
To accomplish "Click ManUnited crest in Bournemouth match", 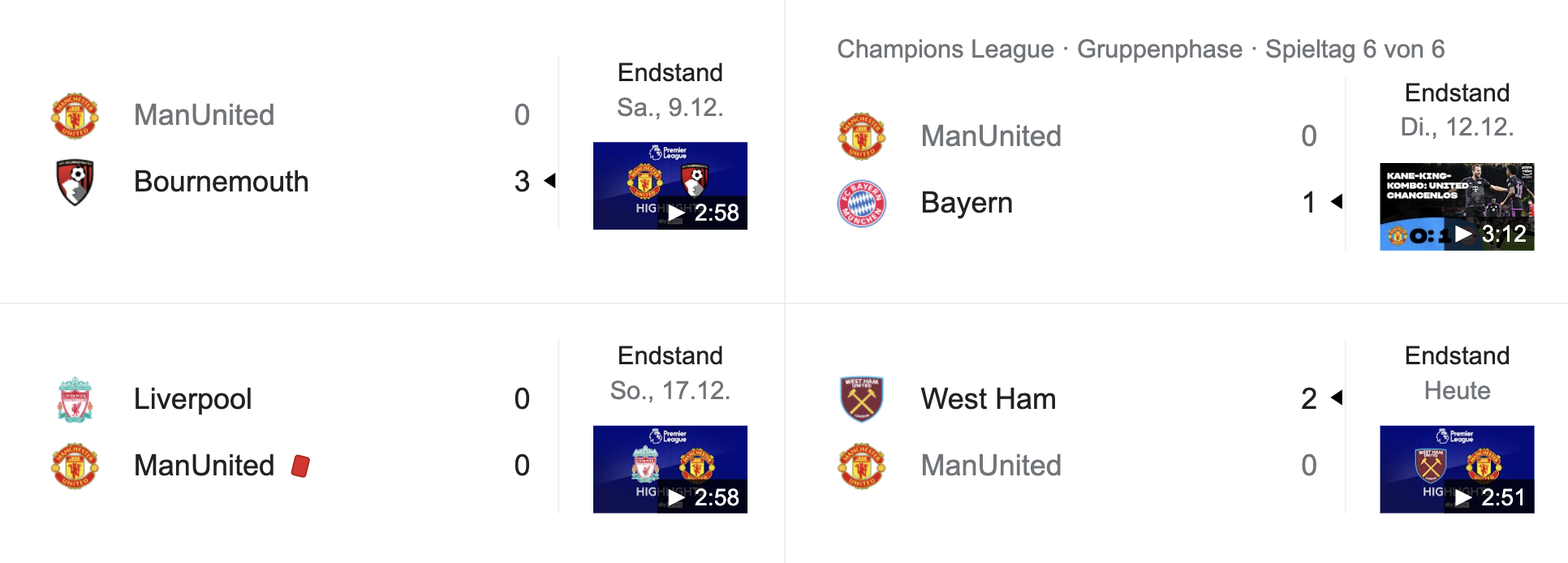I will [x=75, y=115].
